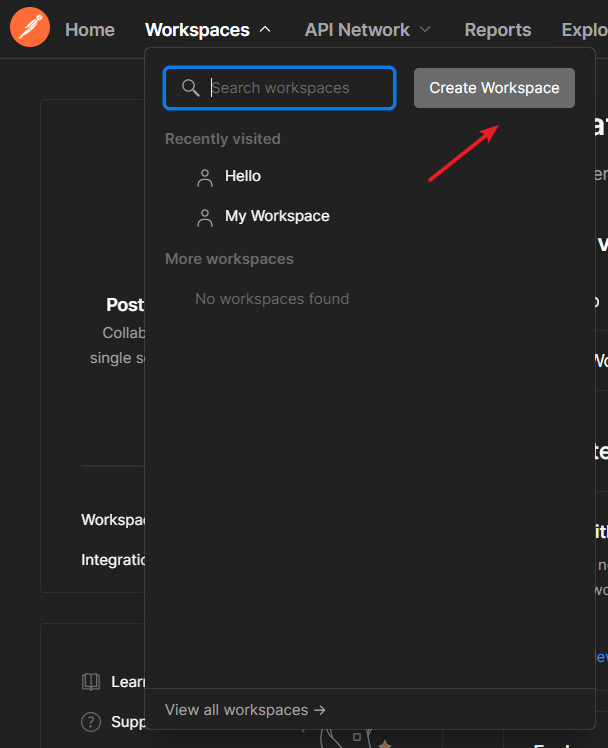Open My Workspace from recently visited
Screen dimensions: 608x748
pyautogui.click(x=277, y=216)
